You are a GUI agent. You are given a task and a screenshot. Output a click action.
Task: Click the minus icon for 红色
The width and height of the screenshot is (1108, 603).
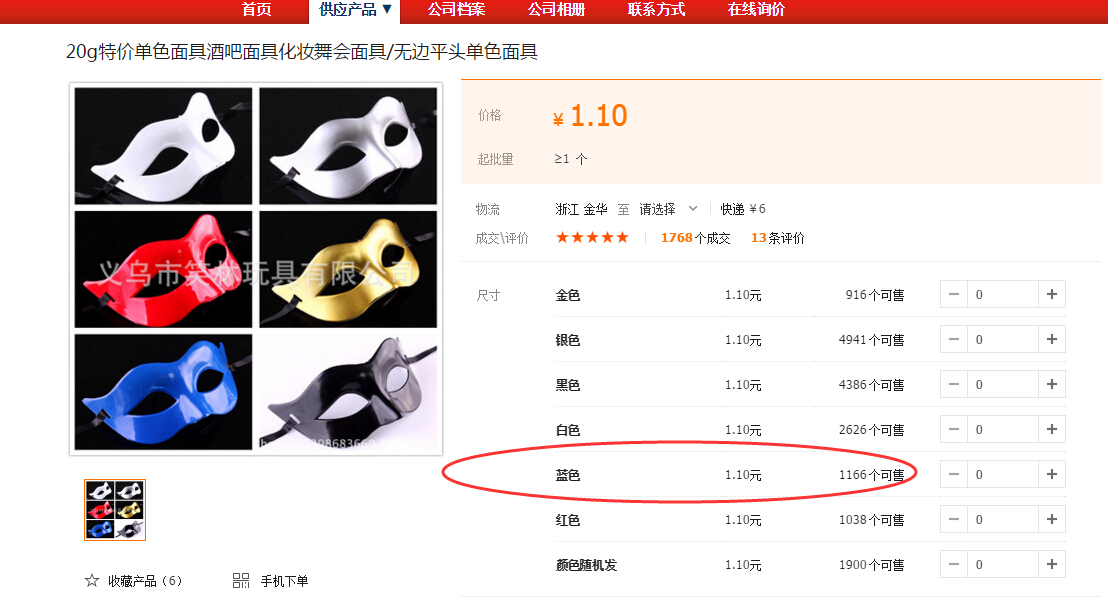953,520
